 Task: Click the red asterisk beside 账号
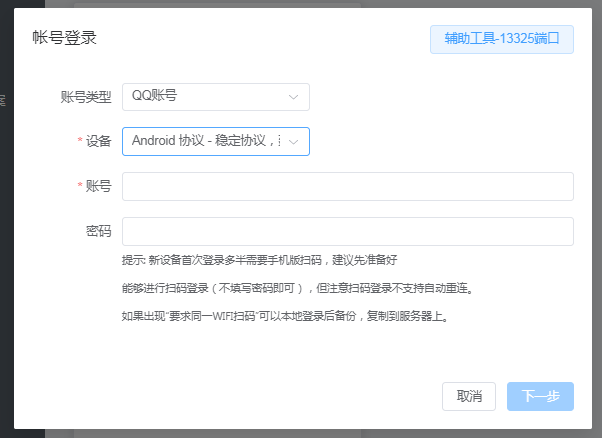pos(80,187)
